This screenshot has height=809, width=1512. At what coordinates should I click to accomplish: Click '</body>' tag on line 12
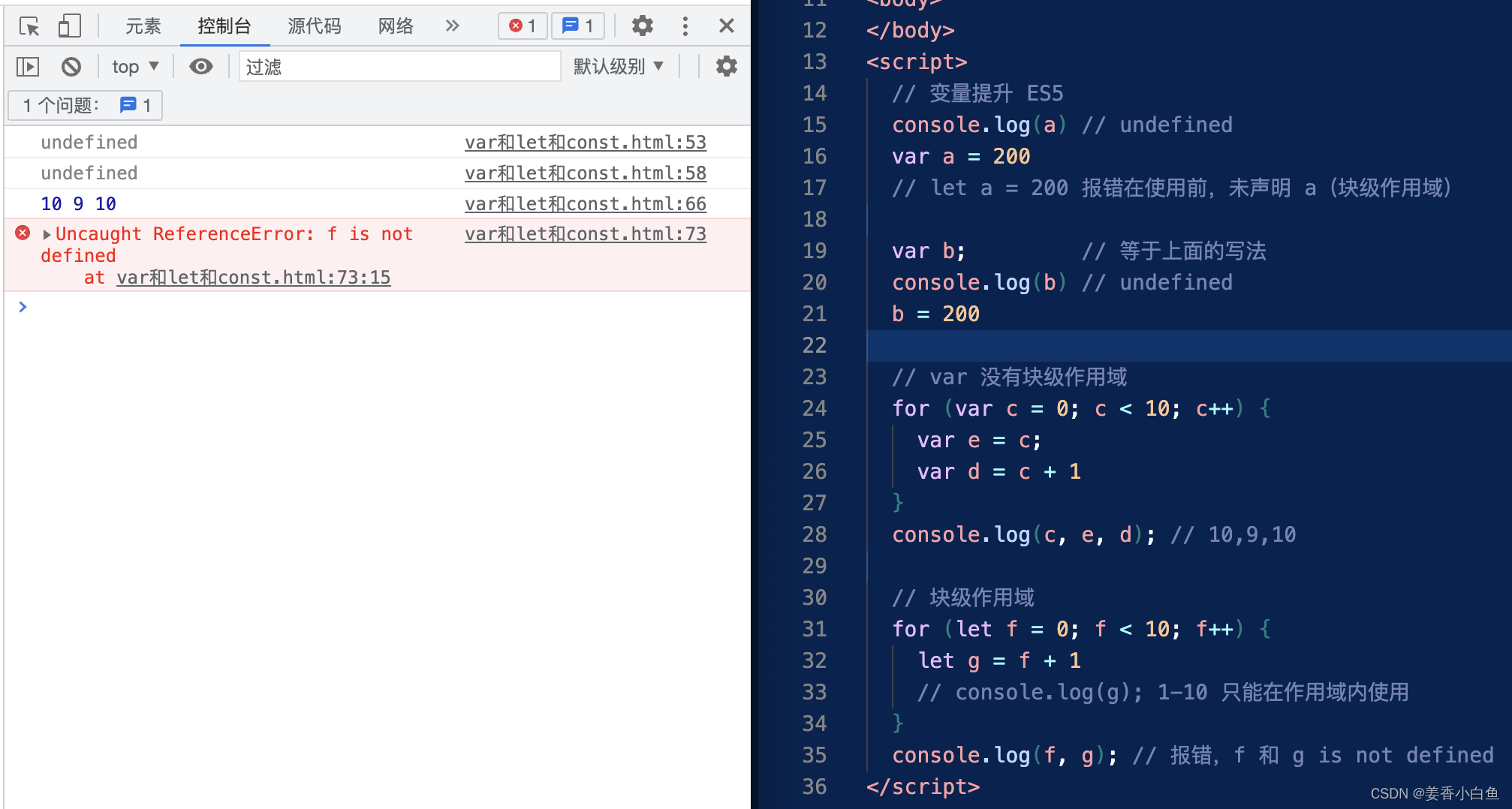coord(910,30)
